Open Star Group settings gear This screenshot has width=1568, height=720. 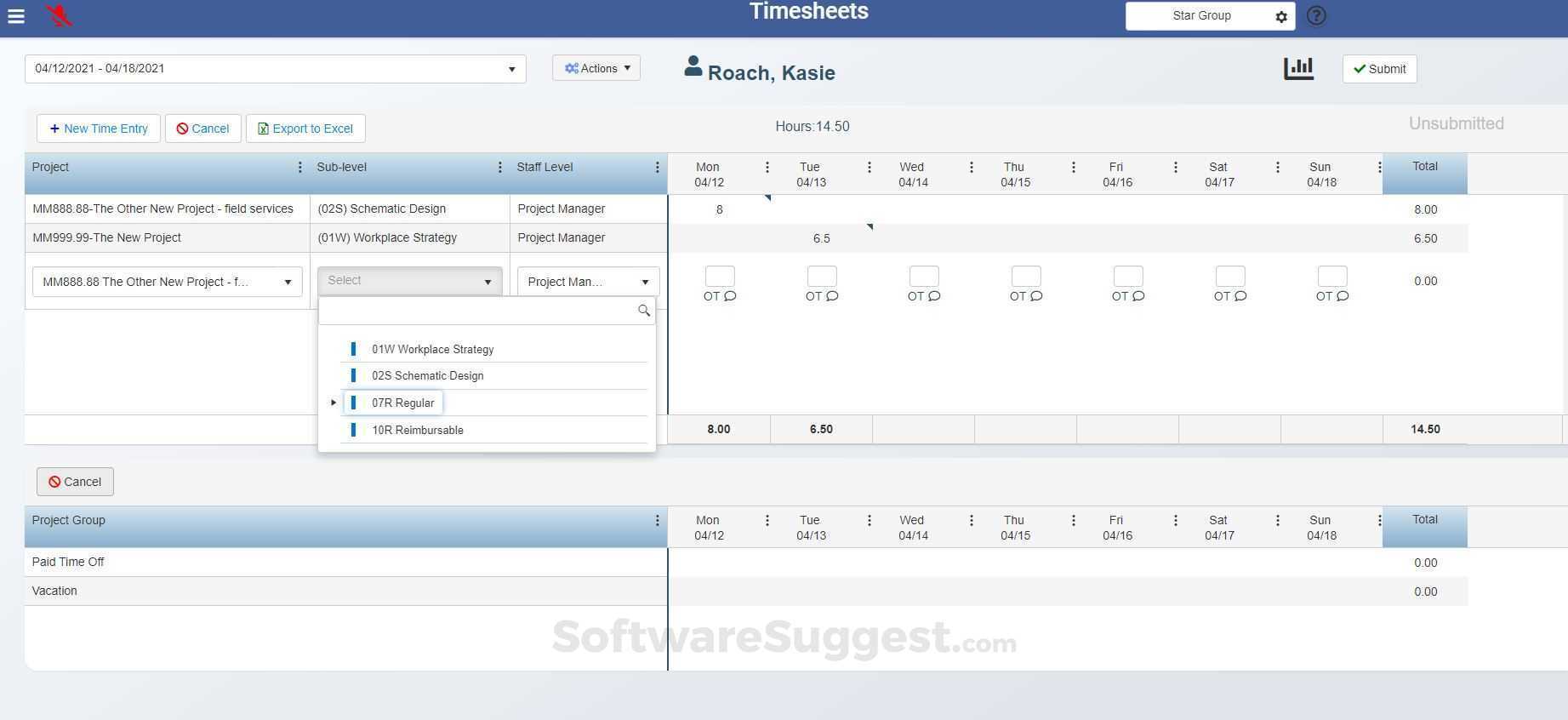1281,16
